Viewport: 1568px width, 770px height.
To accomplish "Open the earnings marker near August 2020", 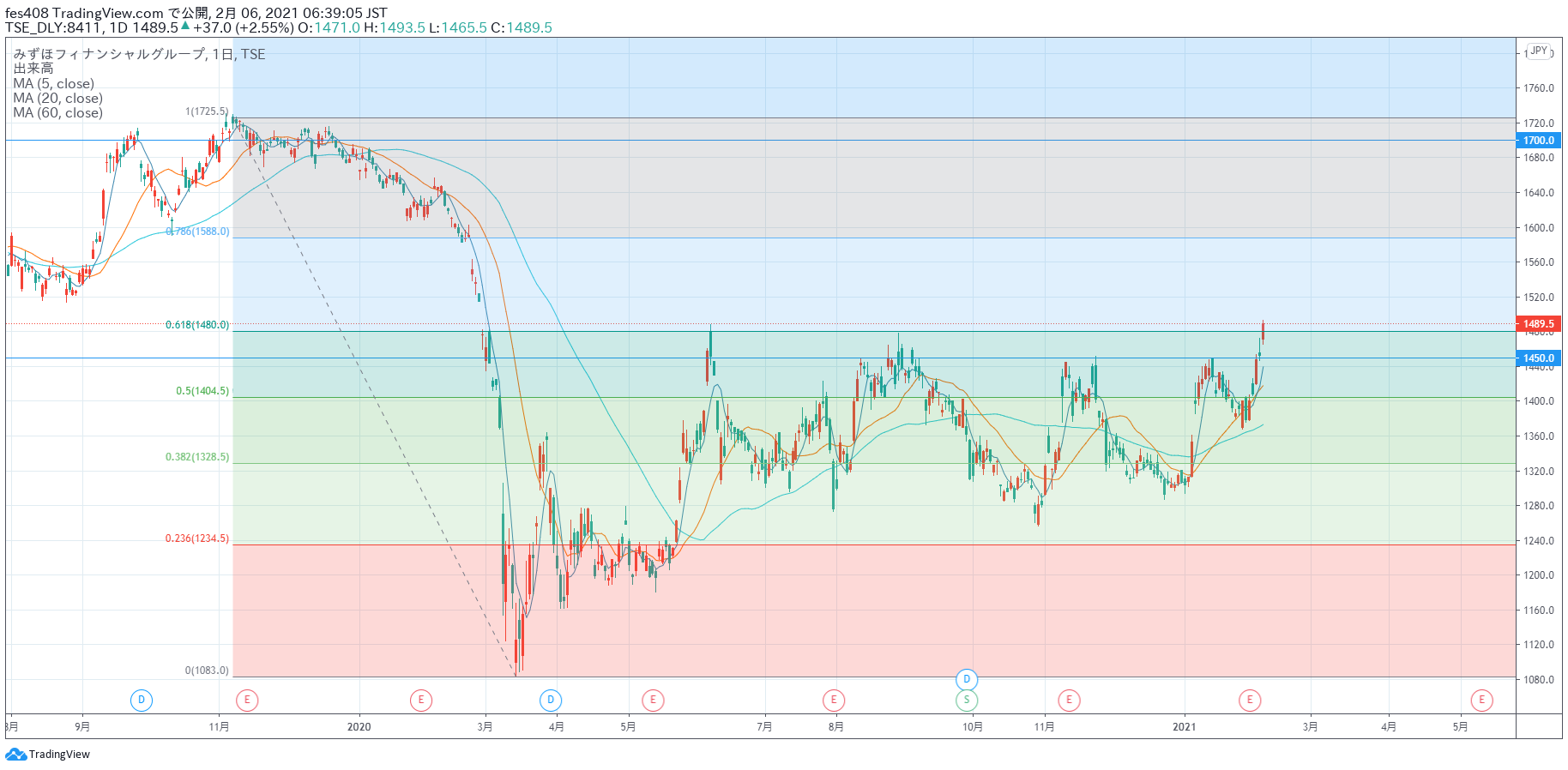I will [833, 700].
